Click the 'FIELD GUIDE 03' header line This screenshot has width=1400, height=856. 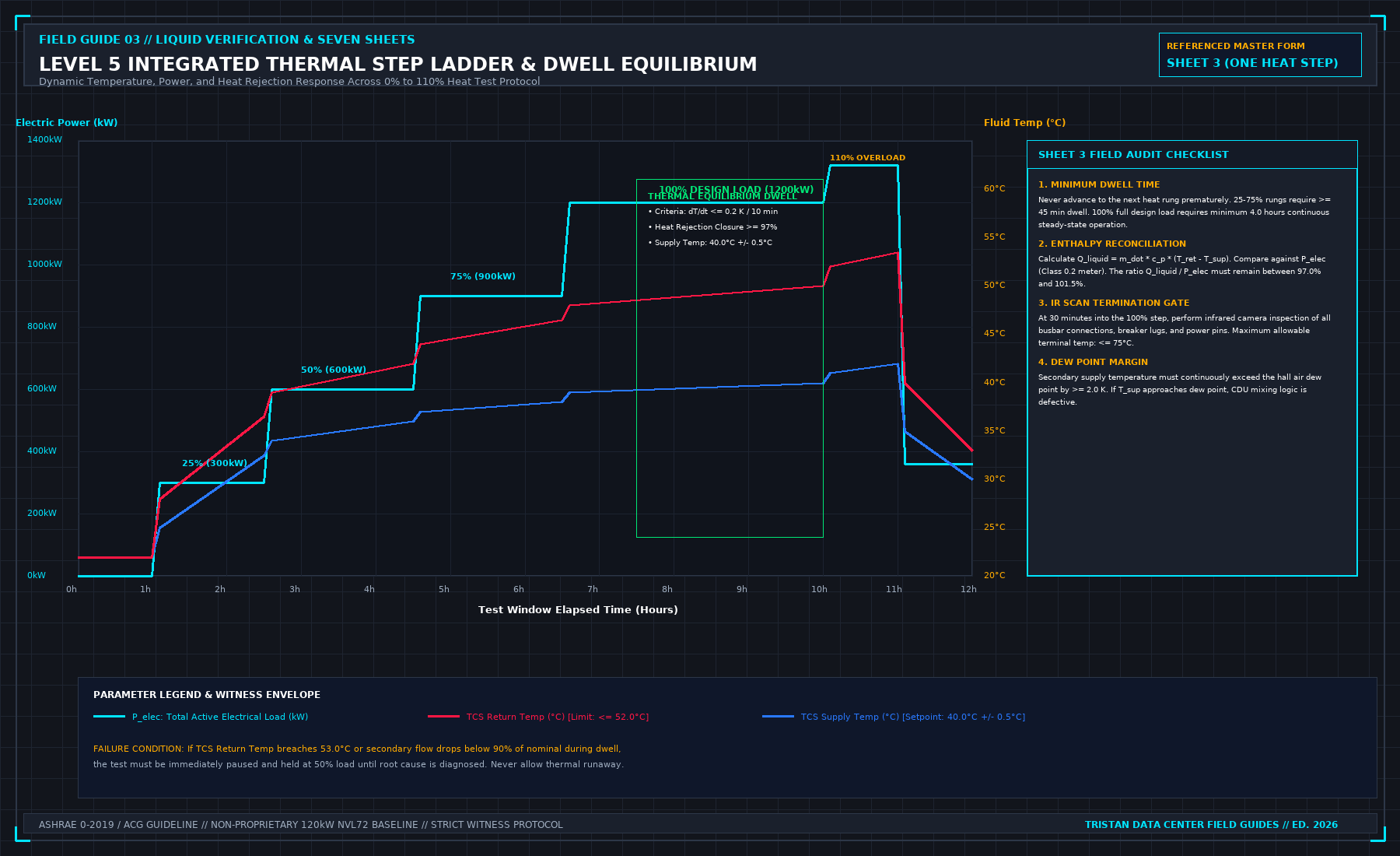tap(227, 40)
